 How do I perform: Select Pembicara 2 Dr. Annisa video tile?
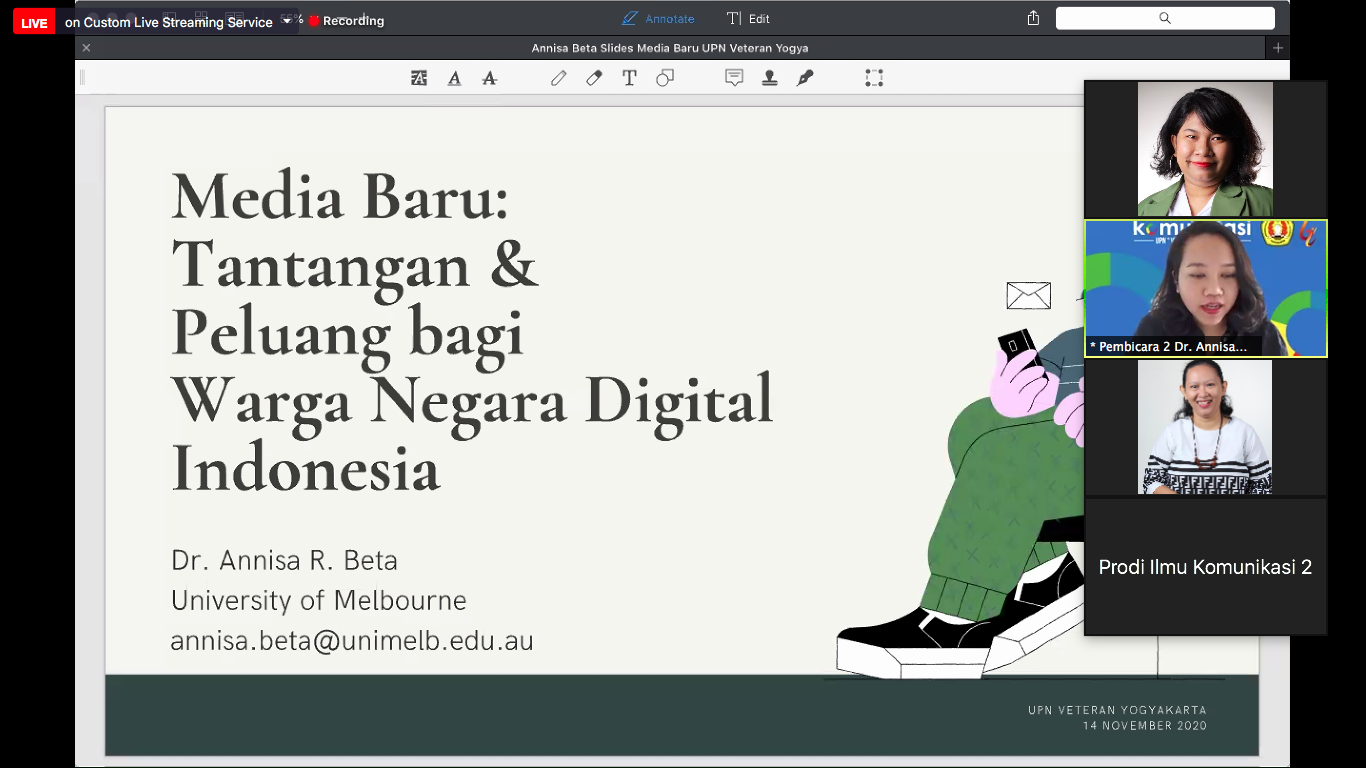(x=1206, y=288)
